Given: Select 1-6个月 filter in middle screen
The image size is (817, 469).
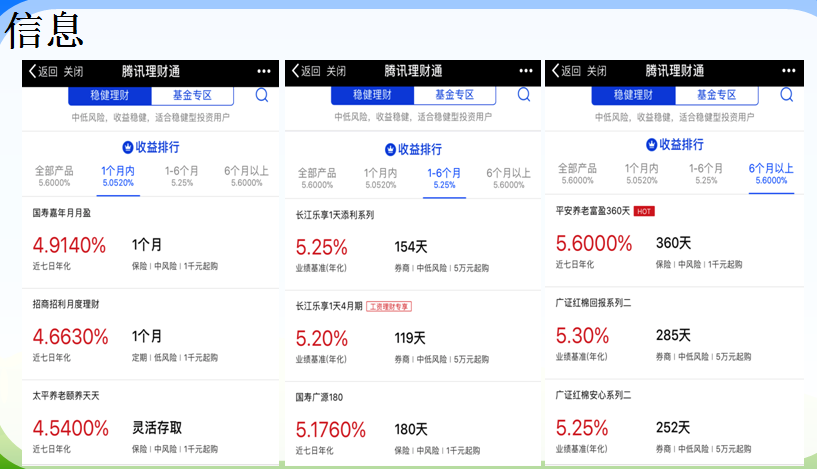Looking at the screenshot, I should [444, 178].
